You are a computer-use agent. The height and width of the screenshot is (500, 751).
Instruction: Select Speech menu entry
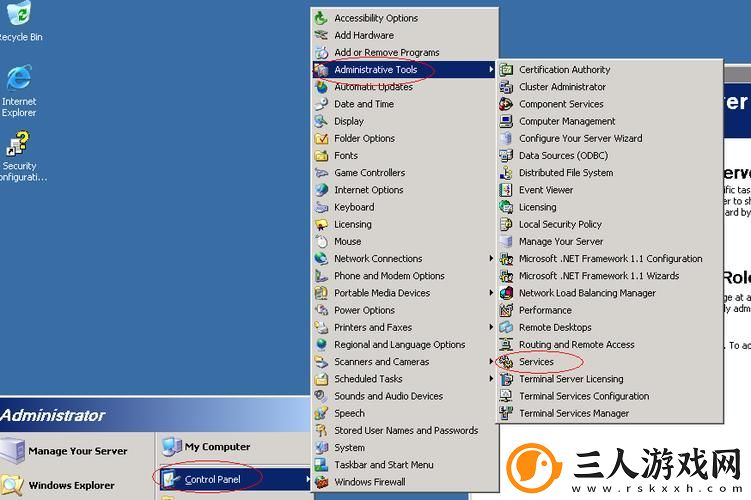(405, 413)
